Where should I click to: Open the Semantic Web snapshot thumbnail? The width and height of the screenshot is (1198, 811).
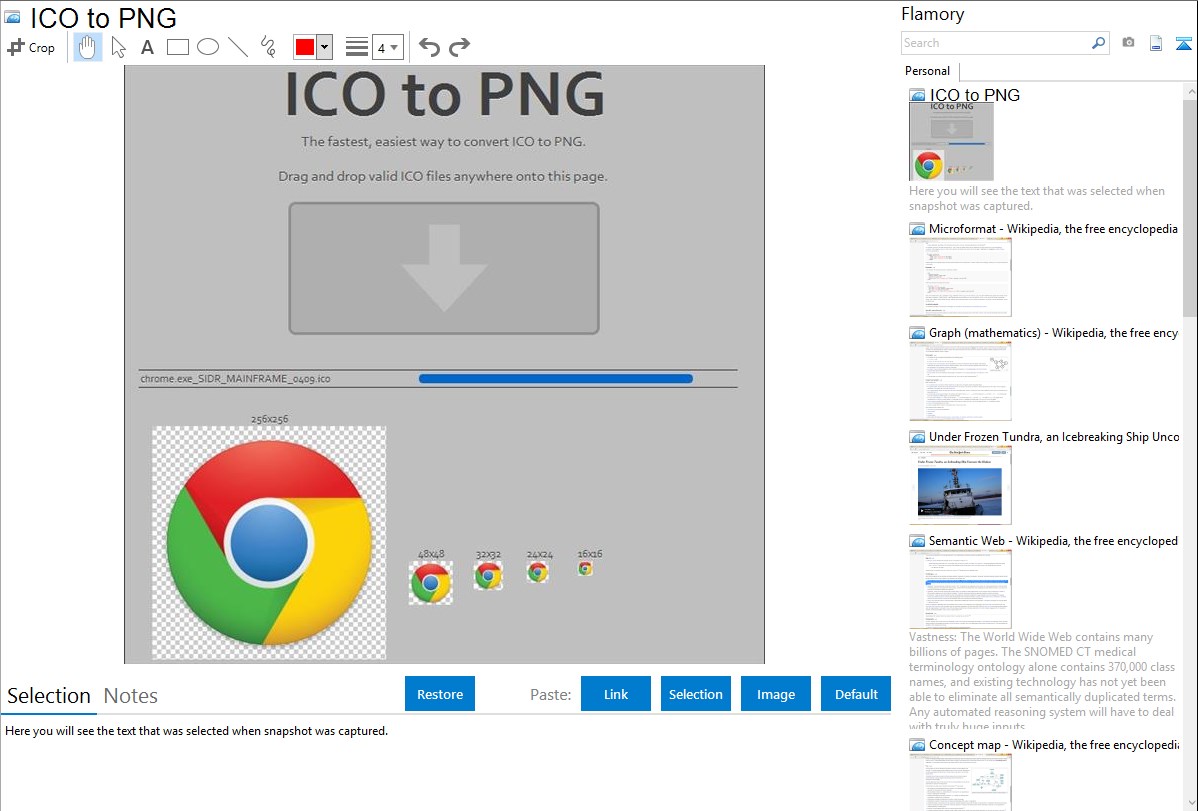(x=960, y=589)
